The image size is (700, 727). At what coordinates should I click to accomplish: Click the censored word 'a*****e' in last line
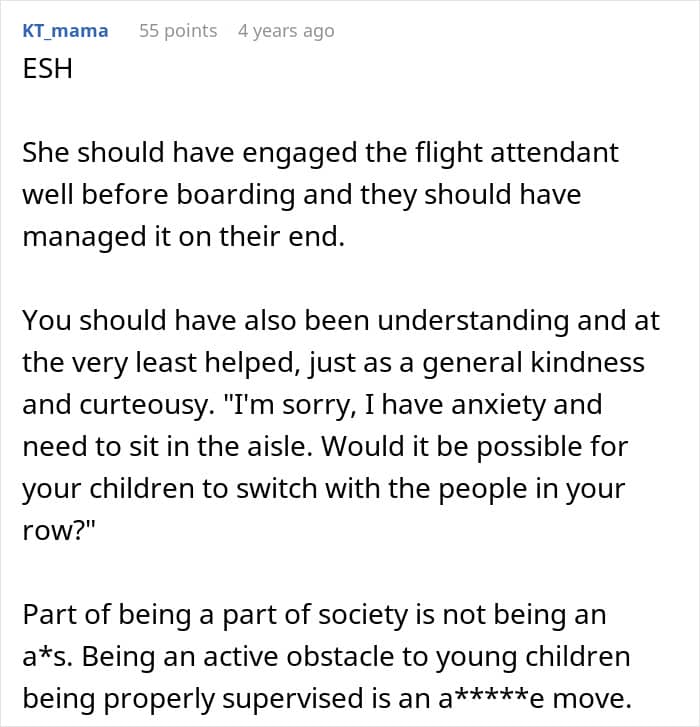click(491, 699)
